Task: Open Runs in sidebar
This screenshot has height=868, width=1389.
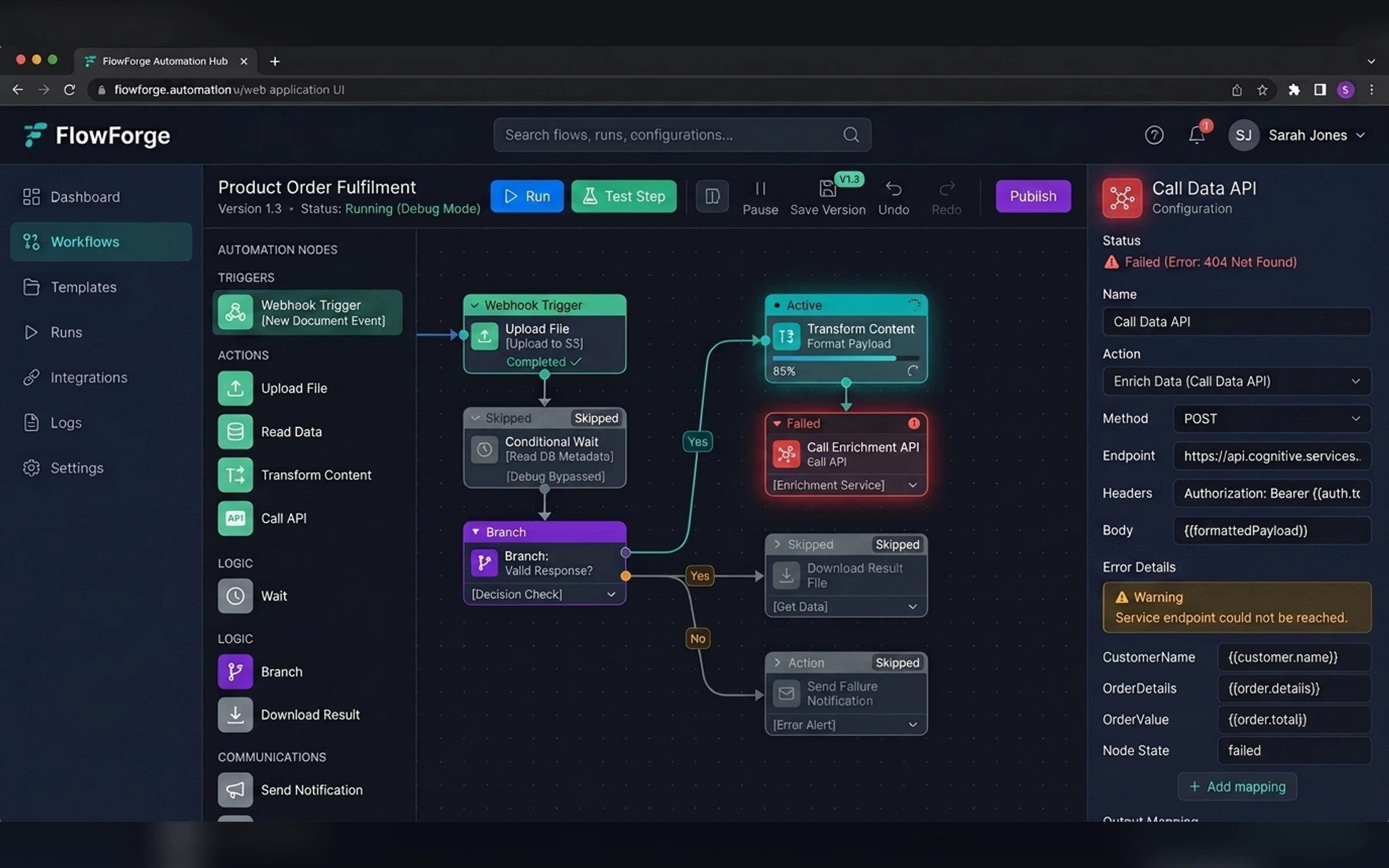Action: click(x=101, y=332)
